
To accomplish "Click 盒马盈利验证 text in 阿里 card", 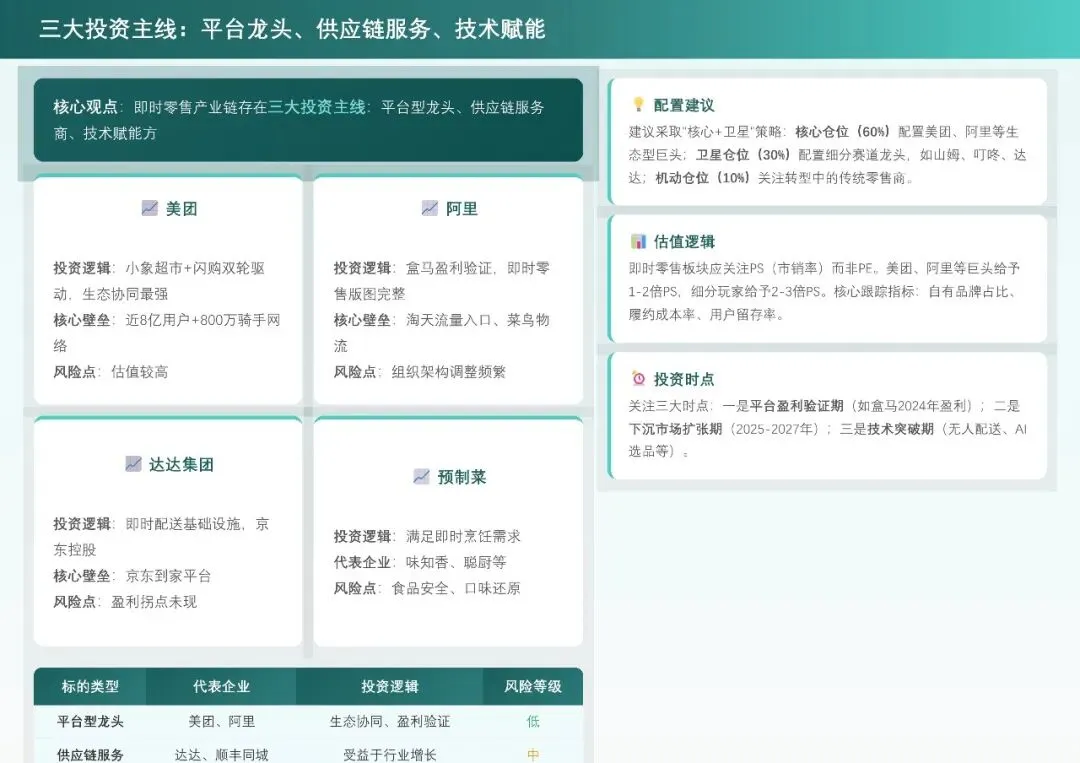I will coord(449,268).
